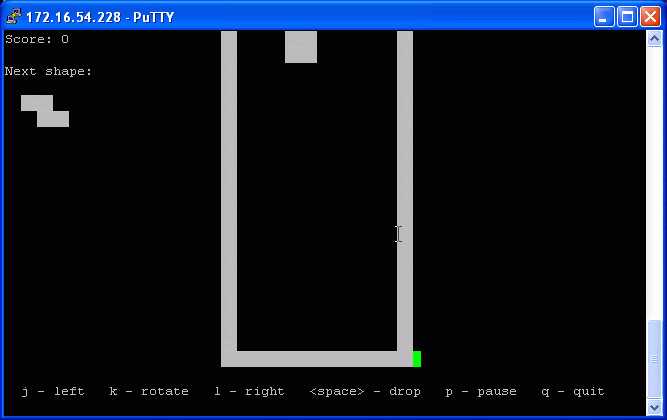667x420 pixels.
Task: Minimize the PuTTY window
Action: point(604,17)
